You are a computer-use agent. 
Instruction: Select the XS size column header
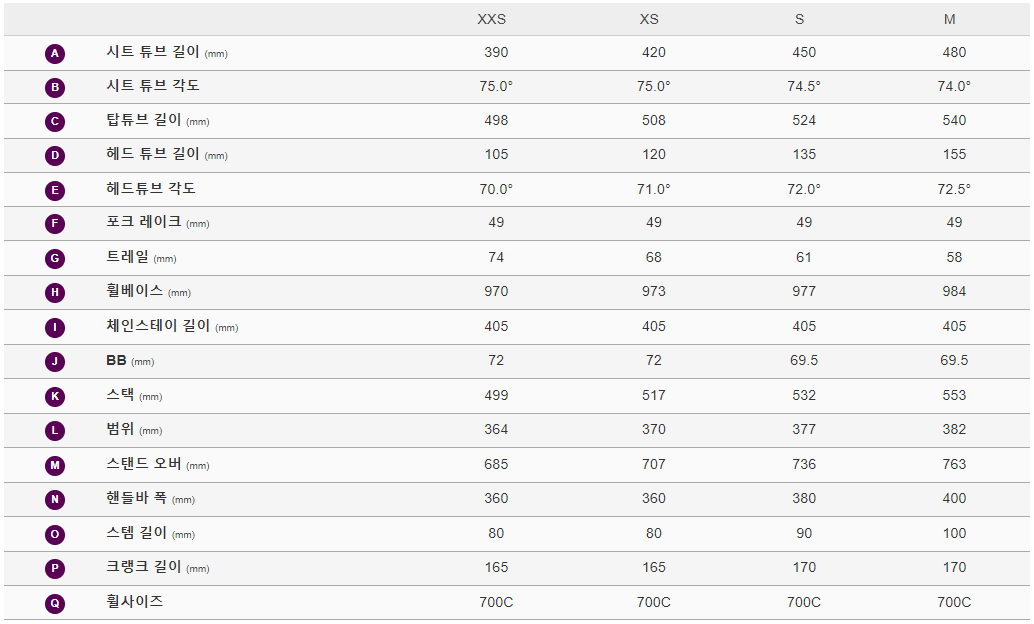click(x=649, y=20)
